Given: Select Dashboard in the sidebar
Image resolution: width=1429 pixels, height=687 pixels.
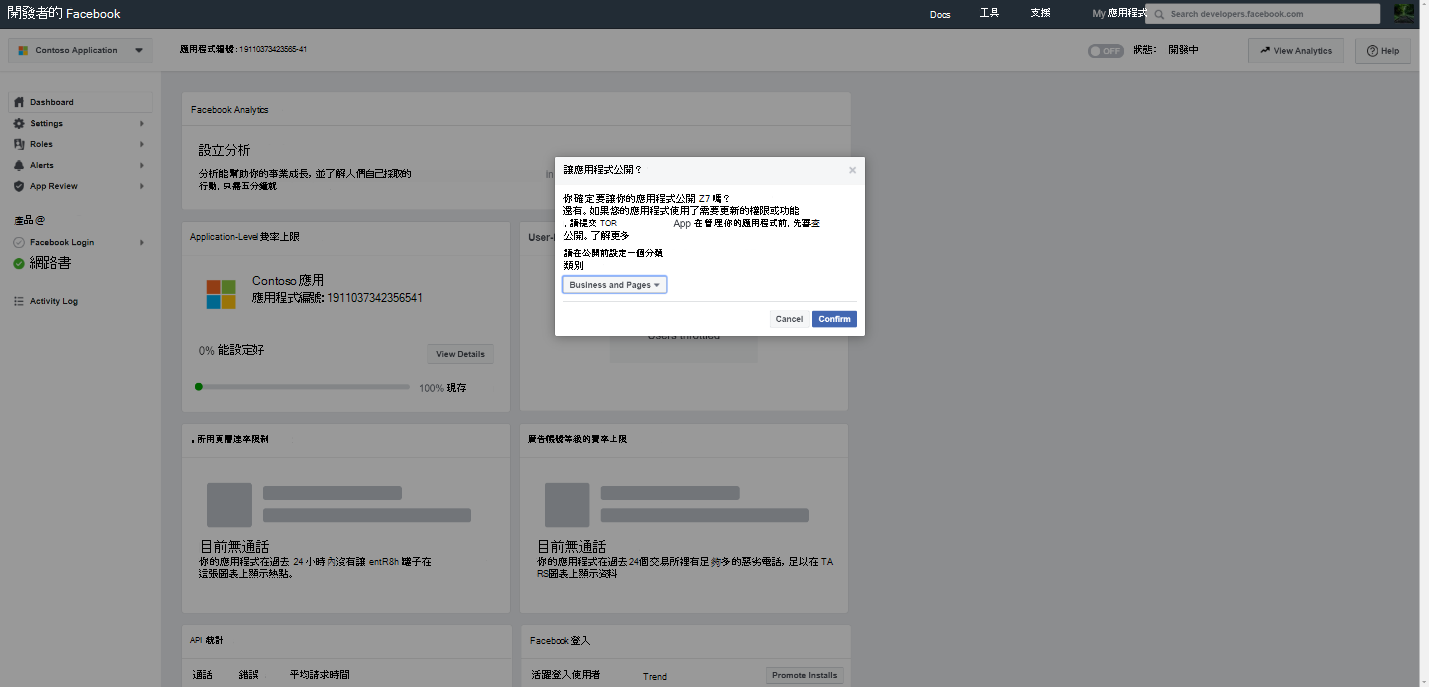Looking at the screenshot, I should (x=81, y=102).
